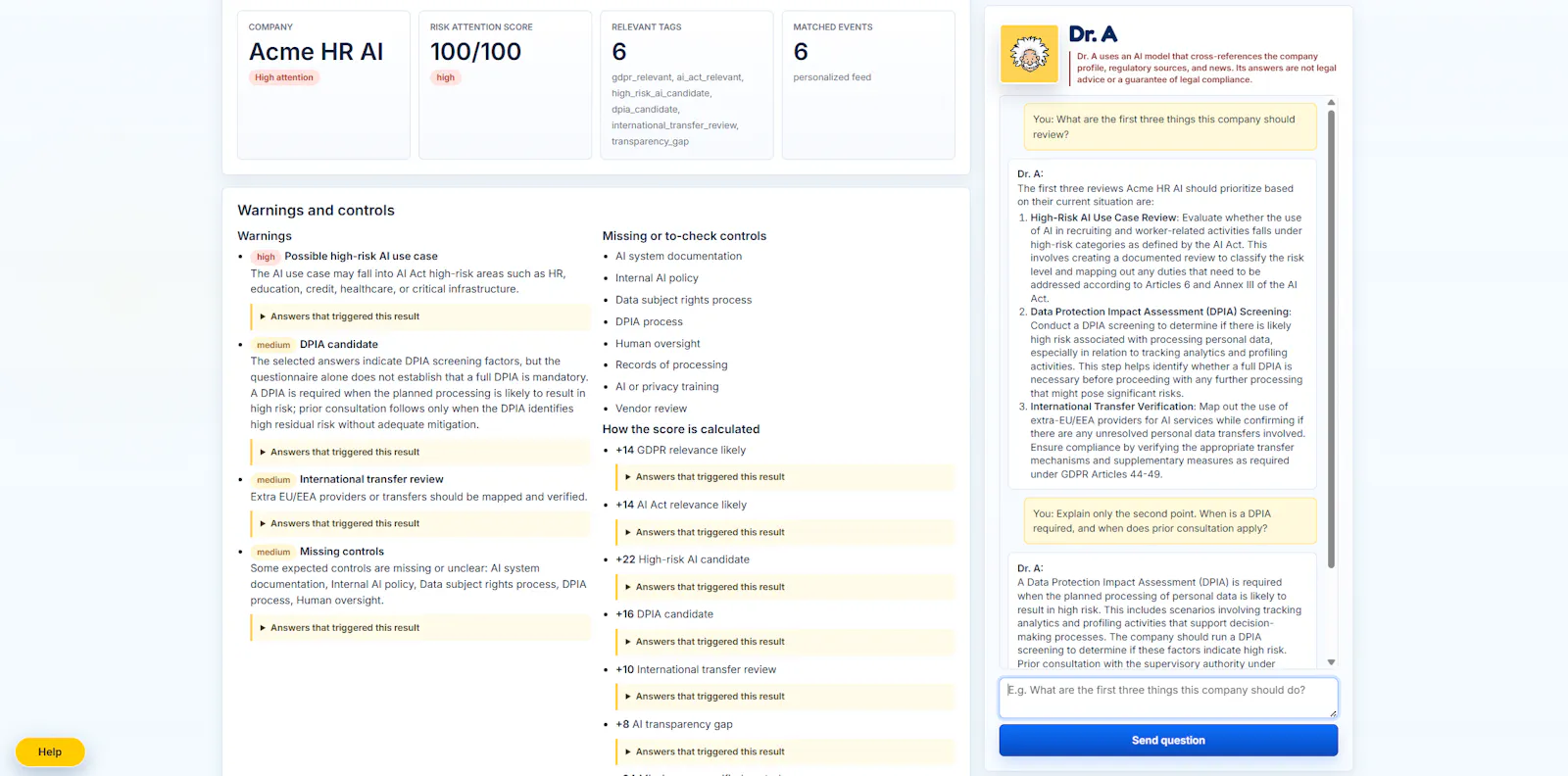The width and height of the screenshot is (1568, 776).
Task: Click the Warnings and controls heading
Action: (316, 210)
